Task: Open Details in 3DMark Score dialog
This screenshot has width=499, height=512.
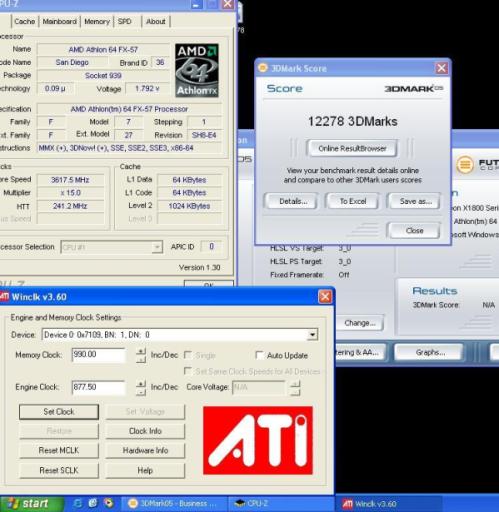Action: (x=293, y=201)
